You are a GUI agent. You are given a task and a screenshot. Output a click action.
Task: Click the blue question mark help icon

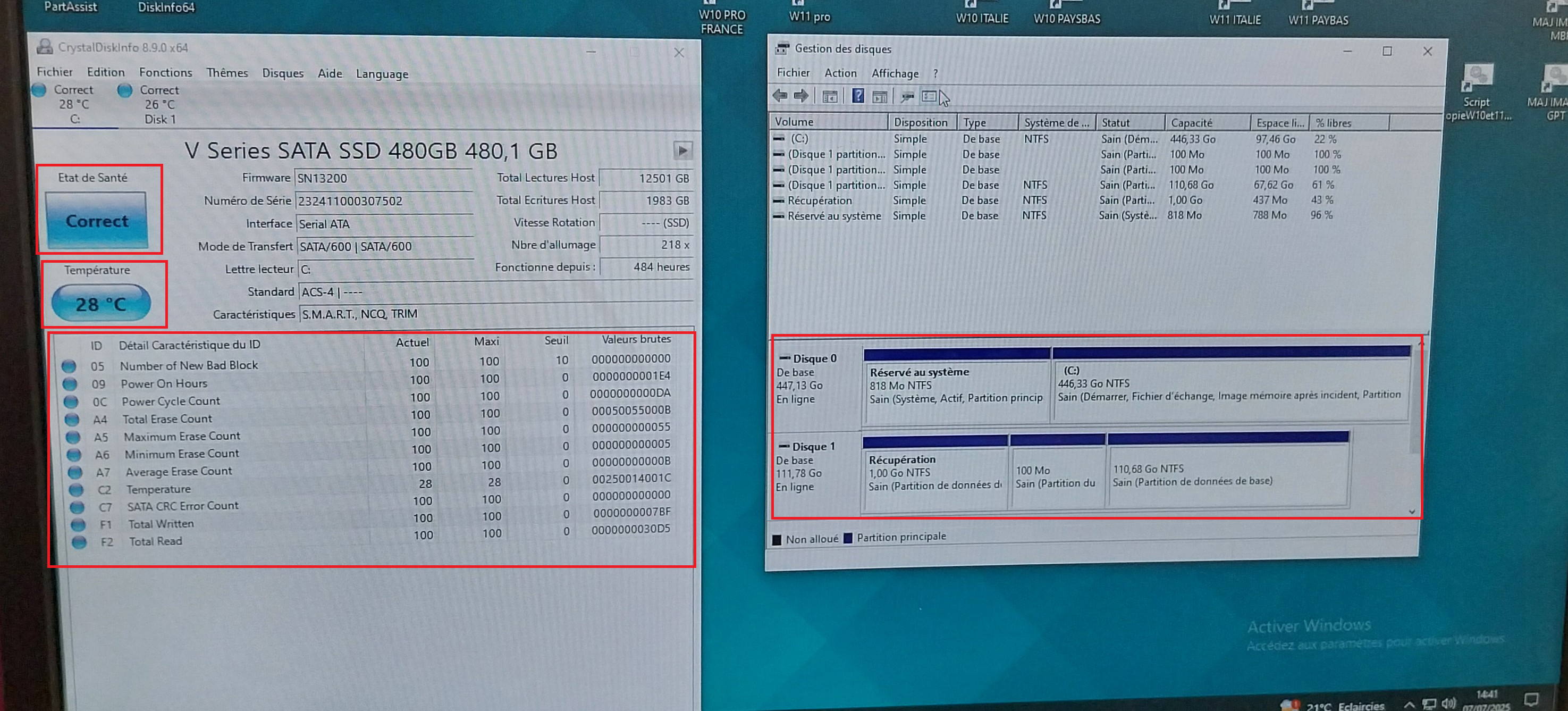tap(858, 96)
